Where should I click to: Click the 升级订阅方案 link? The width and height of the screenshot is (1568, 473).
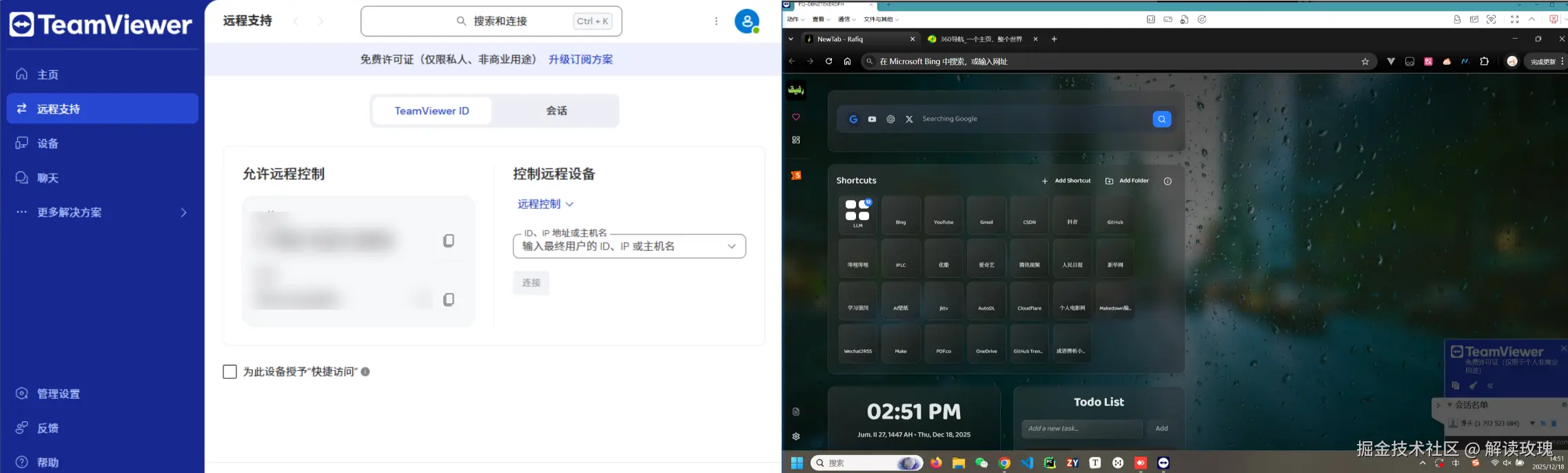pos(580,59)
